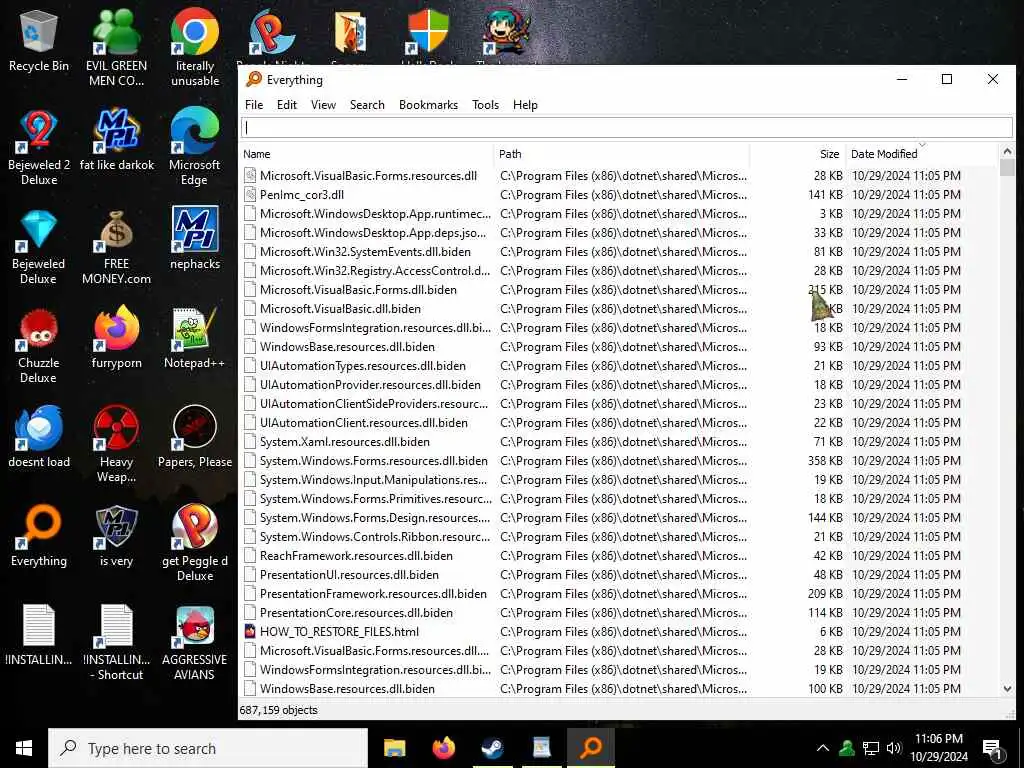1024x768 pixels.
Task: Launch the Chrome icon labeled literally unusable
Action: pyautogui.click(x=195, y=47)
